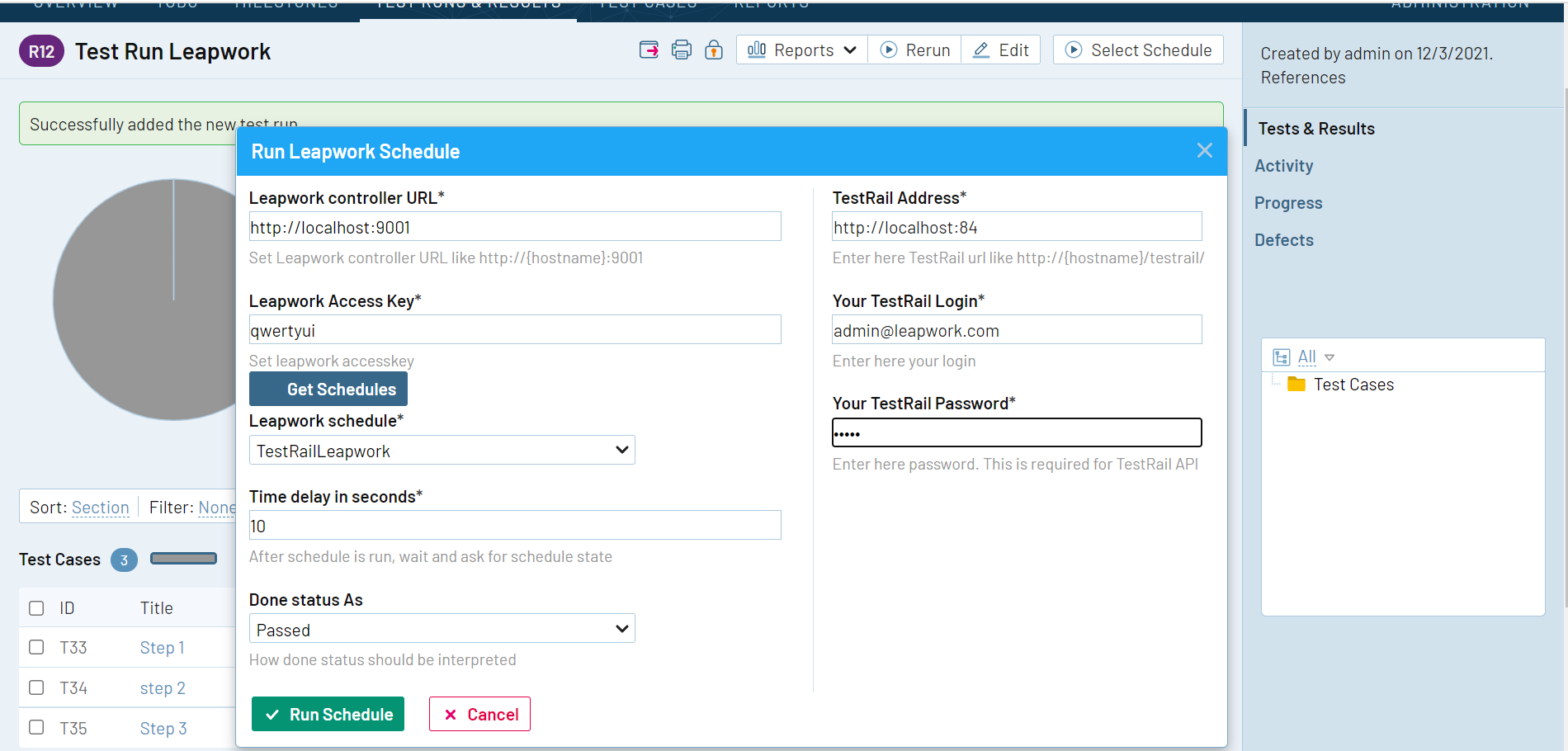Click the Edit button

[1001, 50]
